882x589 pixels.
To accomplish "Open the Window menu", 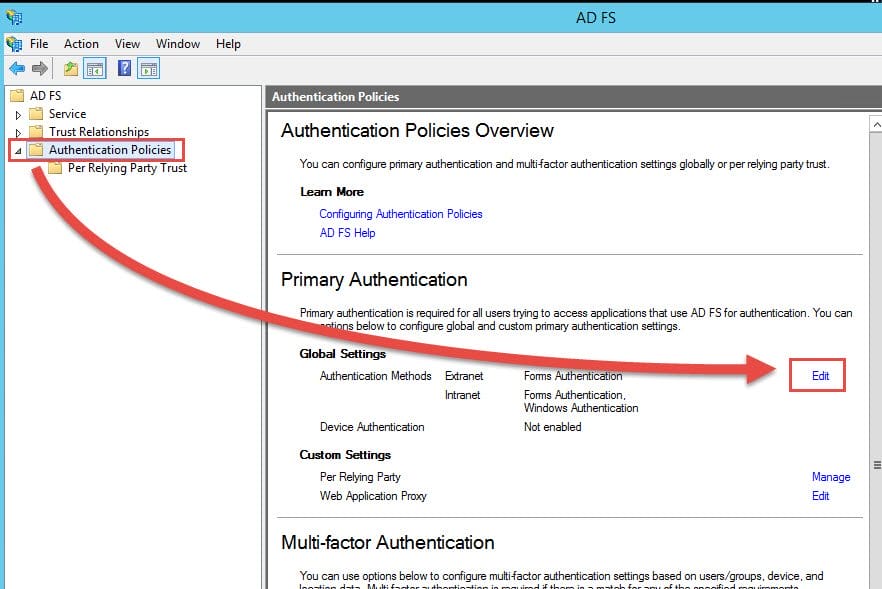I will (177, 43).
